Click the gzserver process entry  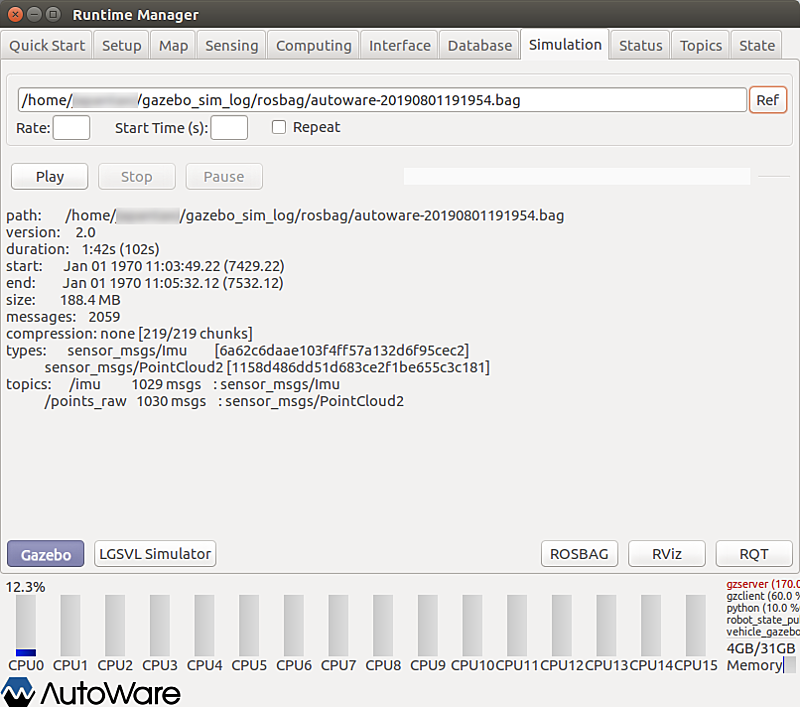(x=763, y=584)
